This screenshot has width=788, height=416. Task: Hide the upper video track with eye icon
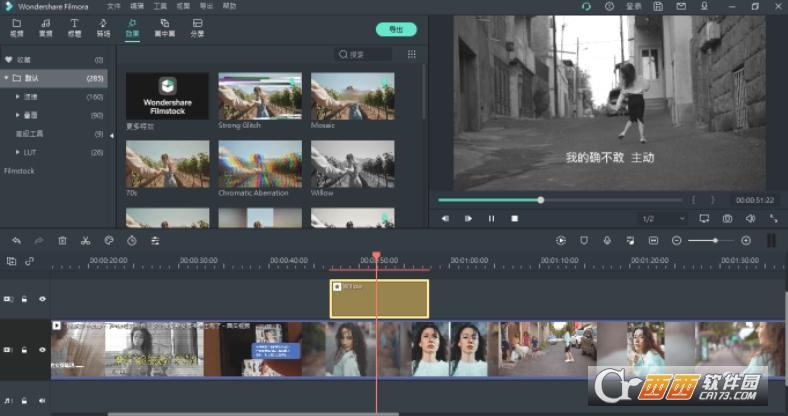point(42,299)
